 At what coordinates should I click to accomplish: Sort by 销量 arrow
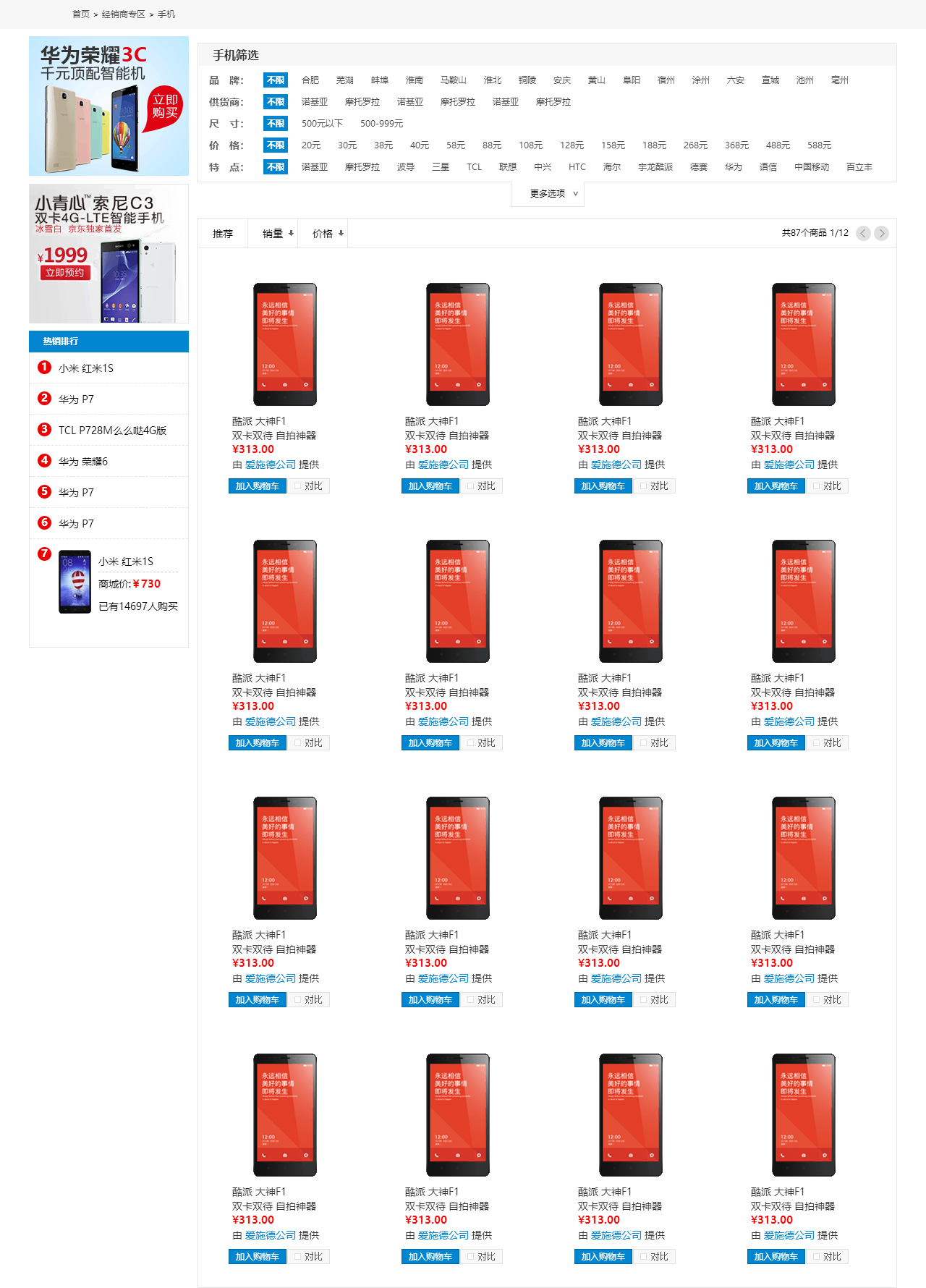(291, 233)
